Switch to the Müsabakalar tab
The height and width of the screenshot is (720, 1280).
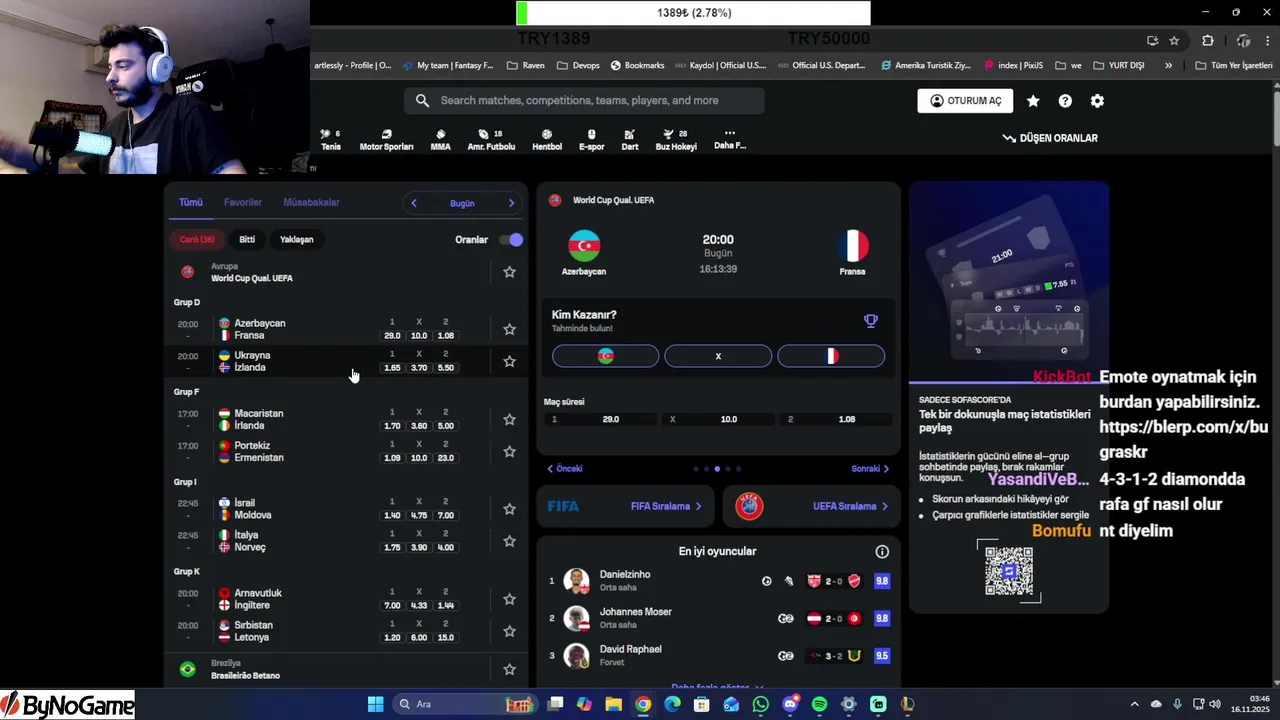point(311,203)
